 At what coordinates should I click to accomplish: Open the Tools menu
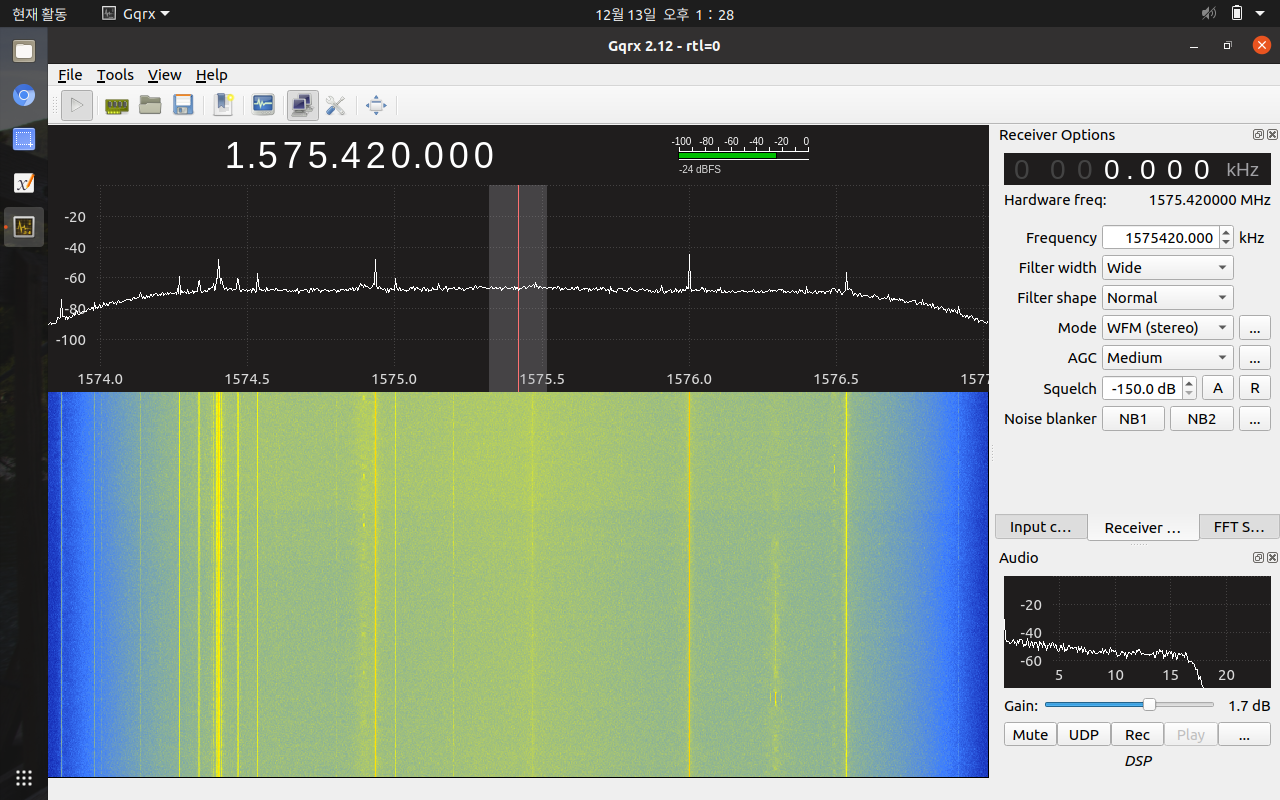[115, 75]
